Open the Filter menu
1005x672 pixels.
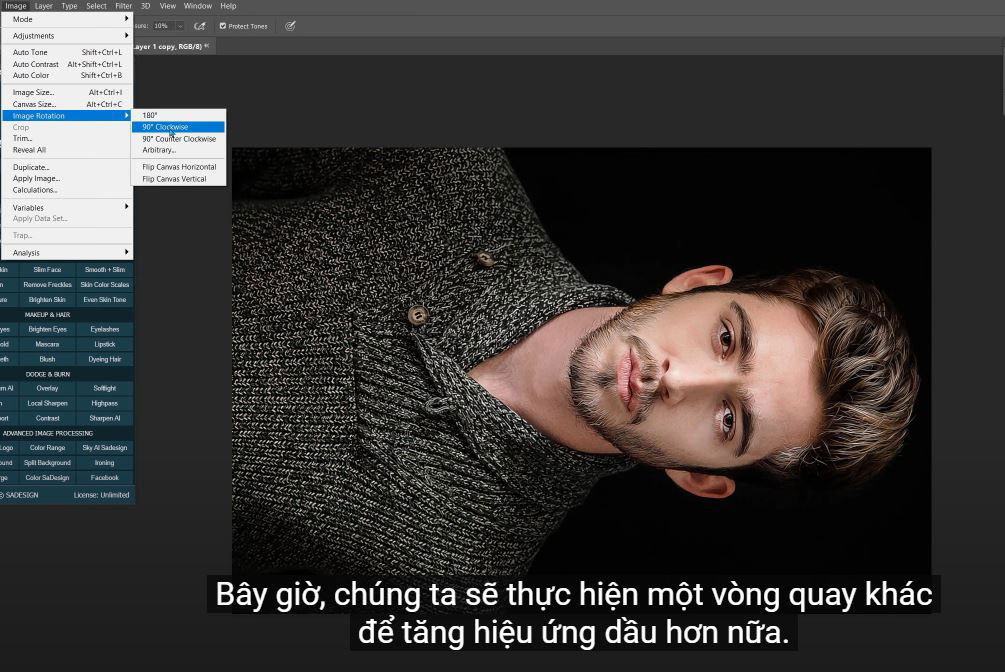click(x=123, y=6)
